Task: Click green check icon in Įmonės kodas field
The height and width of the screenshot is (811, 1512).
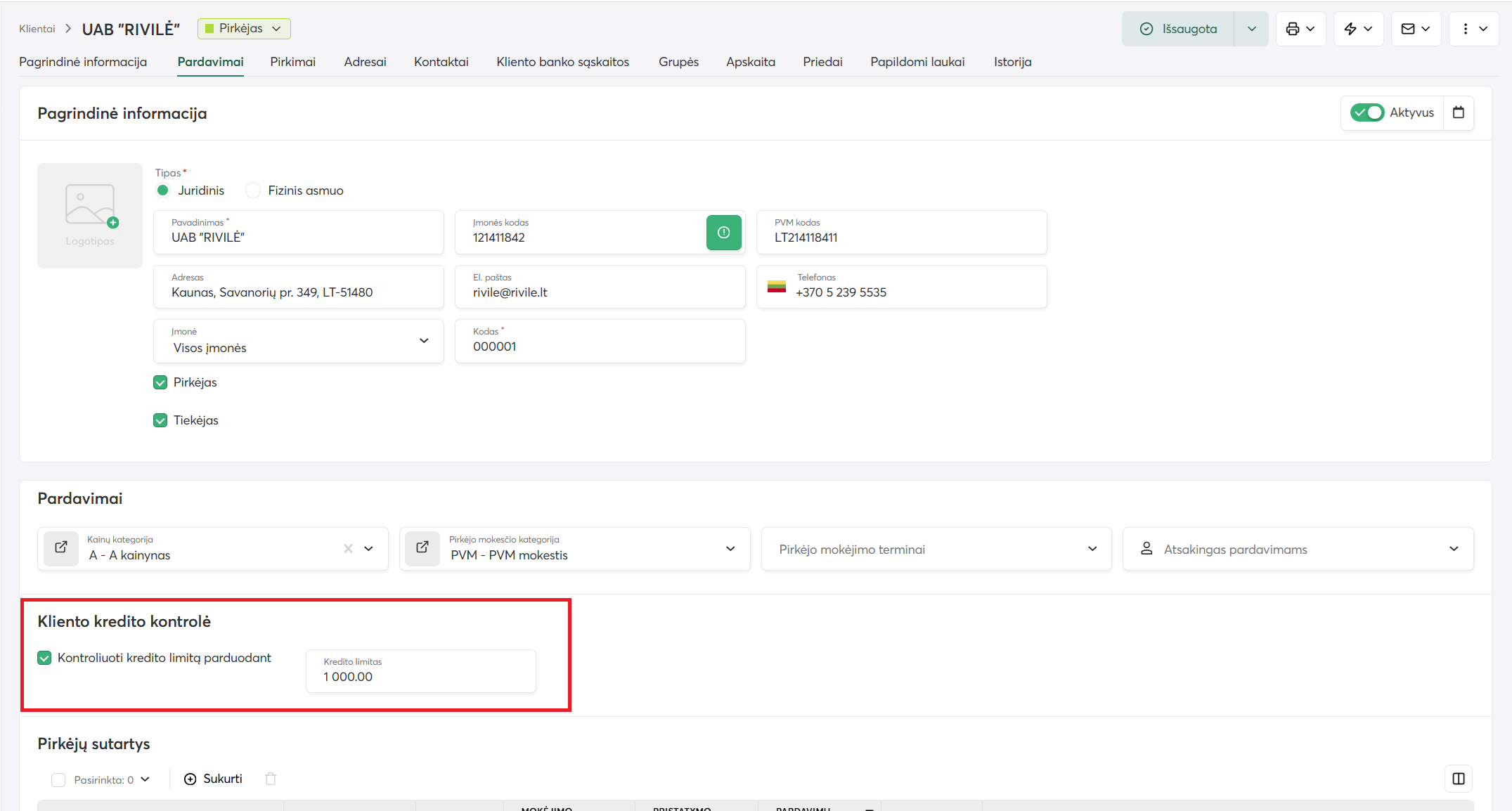Action: point(723,233)
